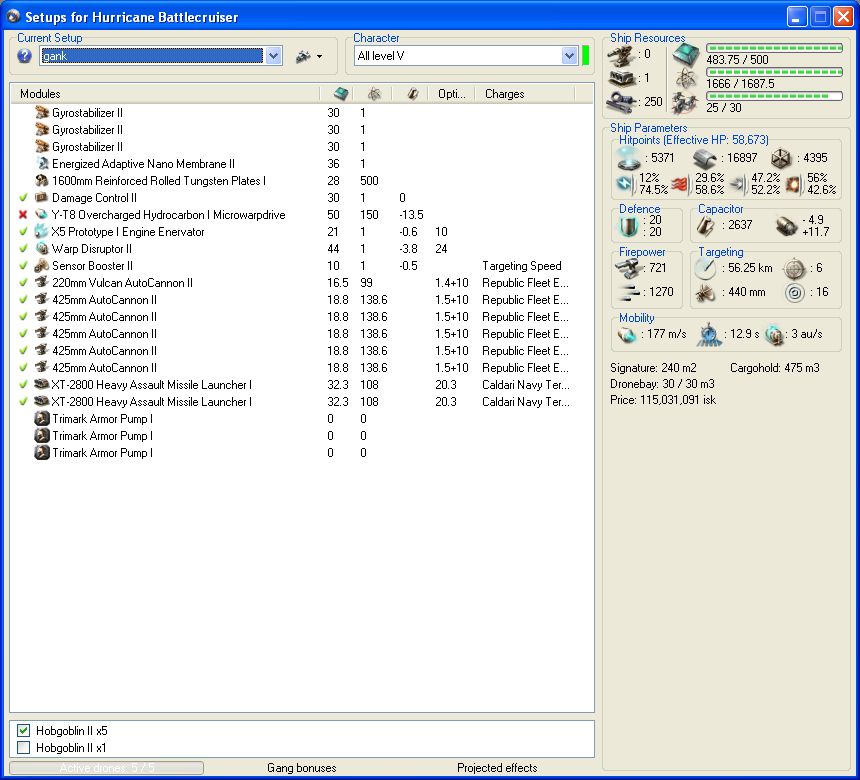Viewport: 860px width, 780px height.
Task: Click the Energized Adaptive Nano Membrane II icon
Action: 42,163
